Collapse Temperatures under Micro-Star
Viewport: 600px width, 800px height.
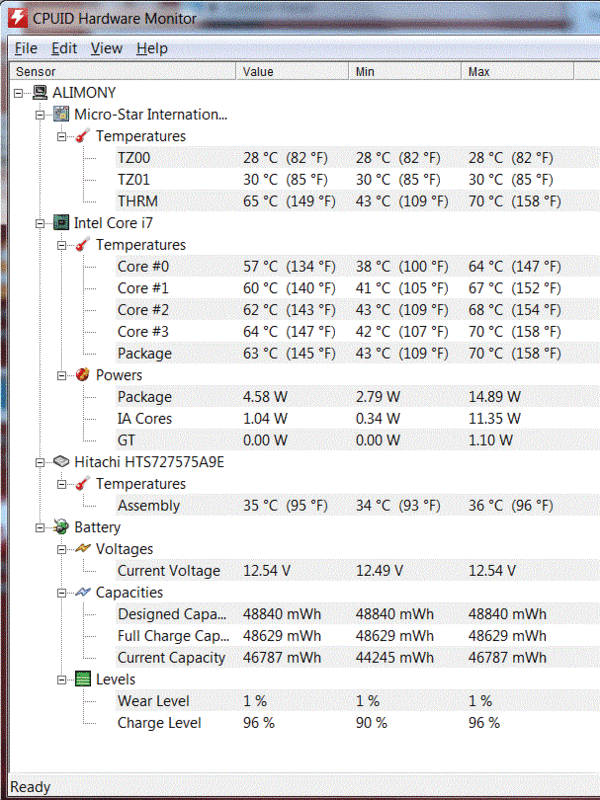tap(61, 137)
